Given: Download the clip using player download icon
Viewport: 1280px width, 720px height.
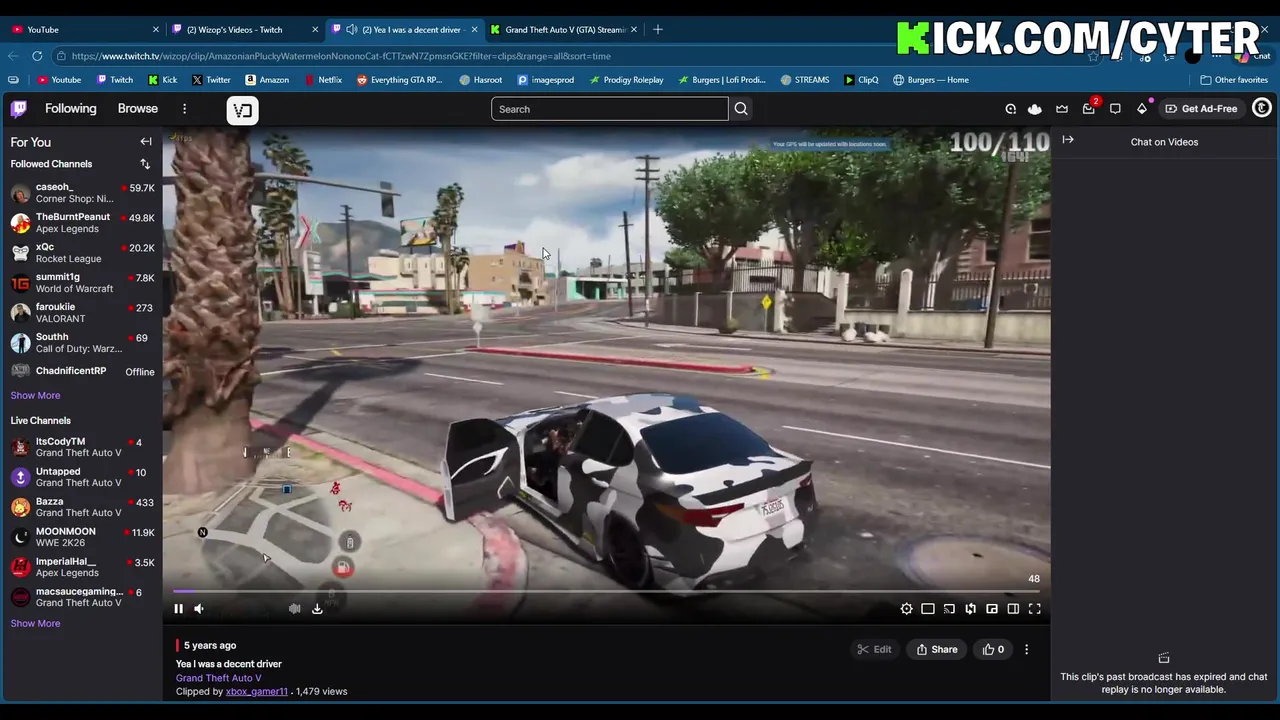Looking at the screenshot, I should pyautogui.click(x=317, y=608).
